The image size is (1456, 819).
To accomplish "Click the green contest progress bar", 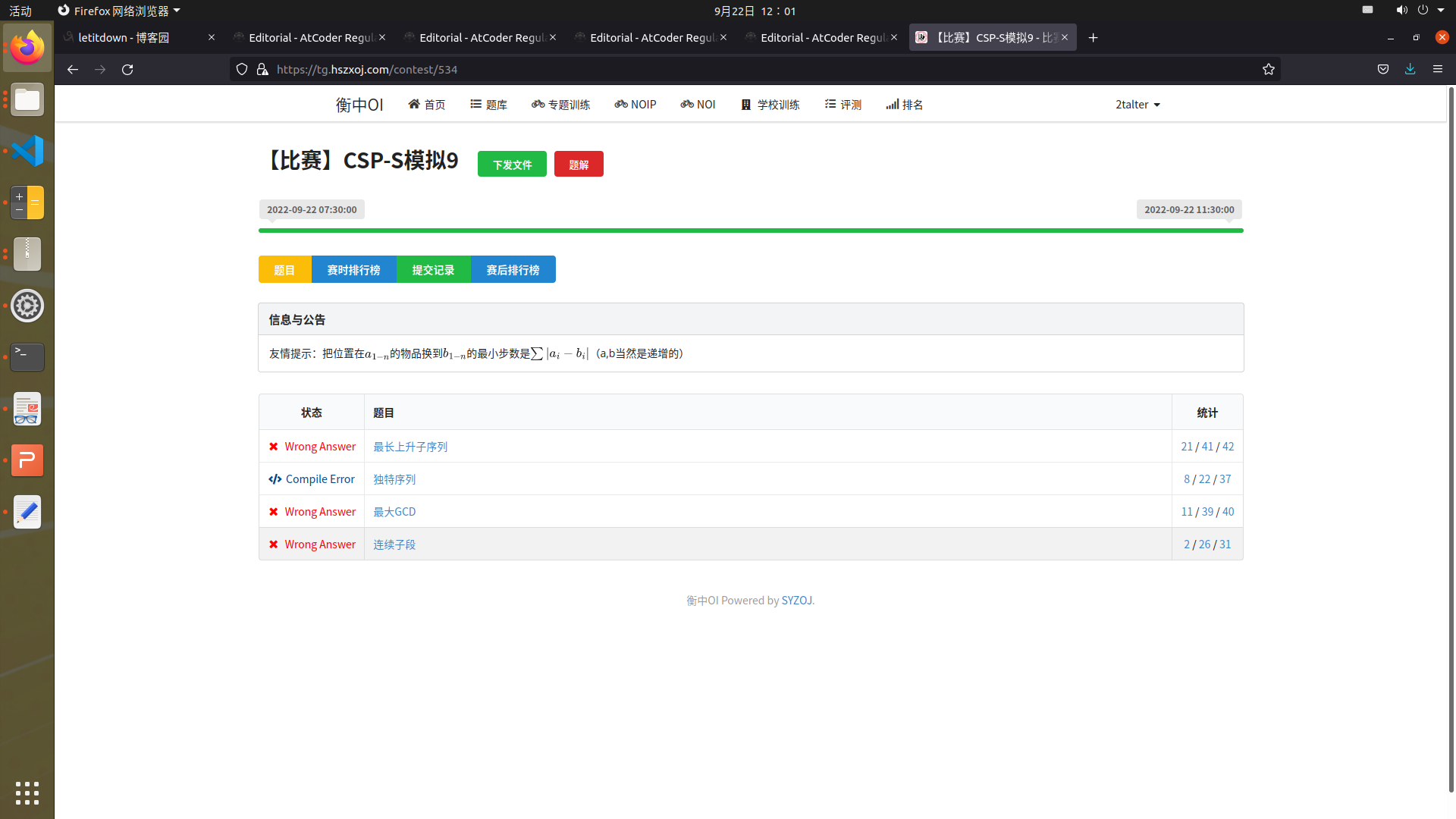I will [x=750, y=231].
